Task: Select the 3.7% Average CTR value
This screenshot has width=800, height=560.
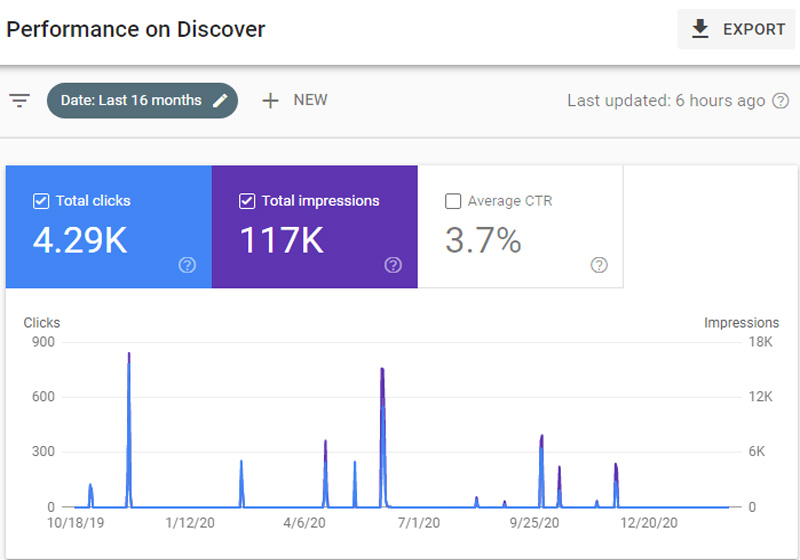Action: coord(483,241)
